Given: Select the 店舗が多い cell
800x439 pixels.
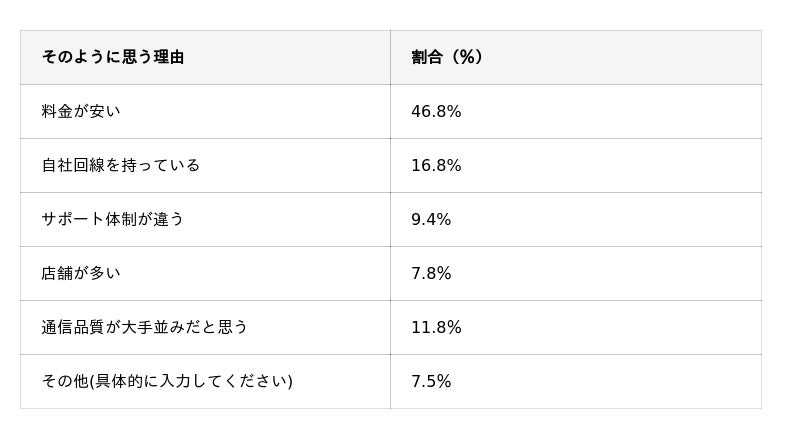Looking at the screenshot, I should [x=81, y=273].
